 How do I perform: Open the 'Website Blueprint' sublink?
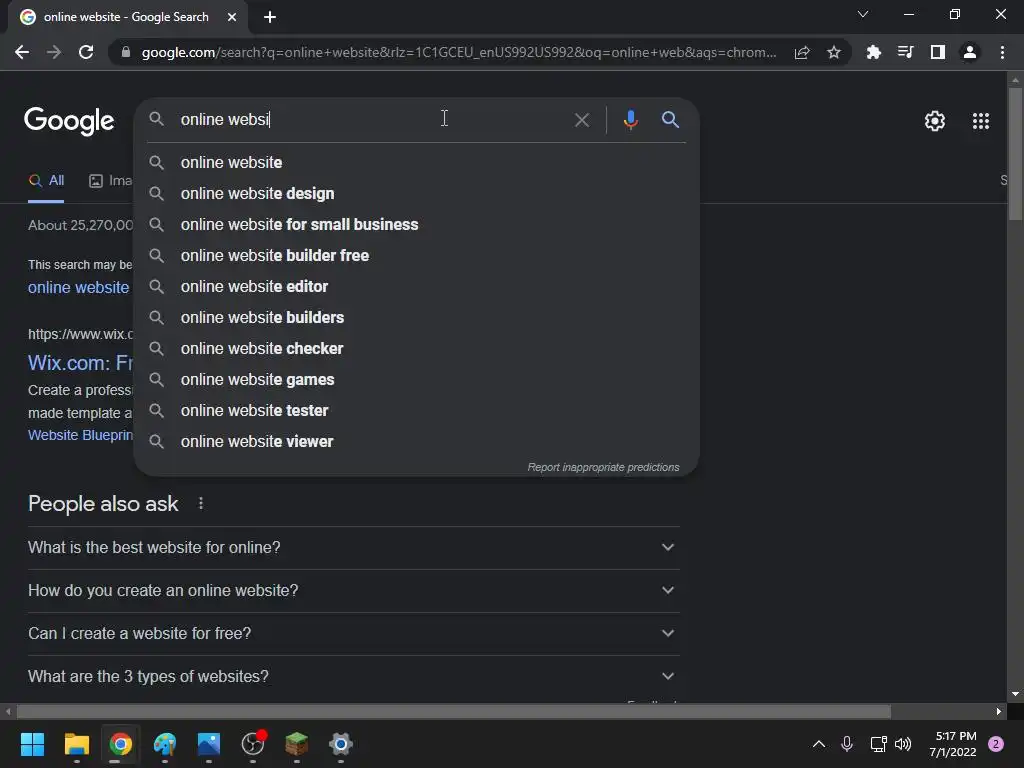pyautogui.click(x=80, y=436)
